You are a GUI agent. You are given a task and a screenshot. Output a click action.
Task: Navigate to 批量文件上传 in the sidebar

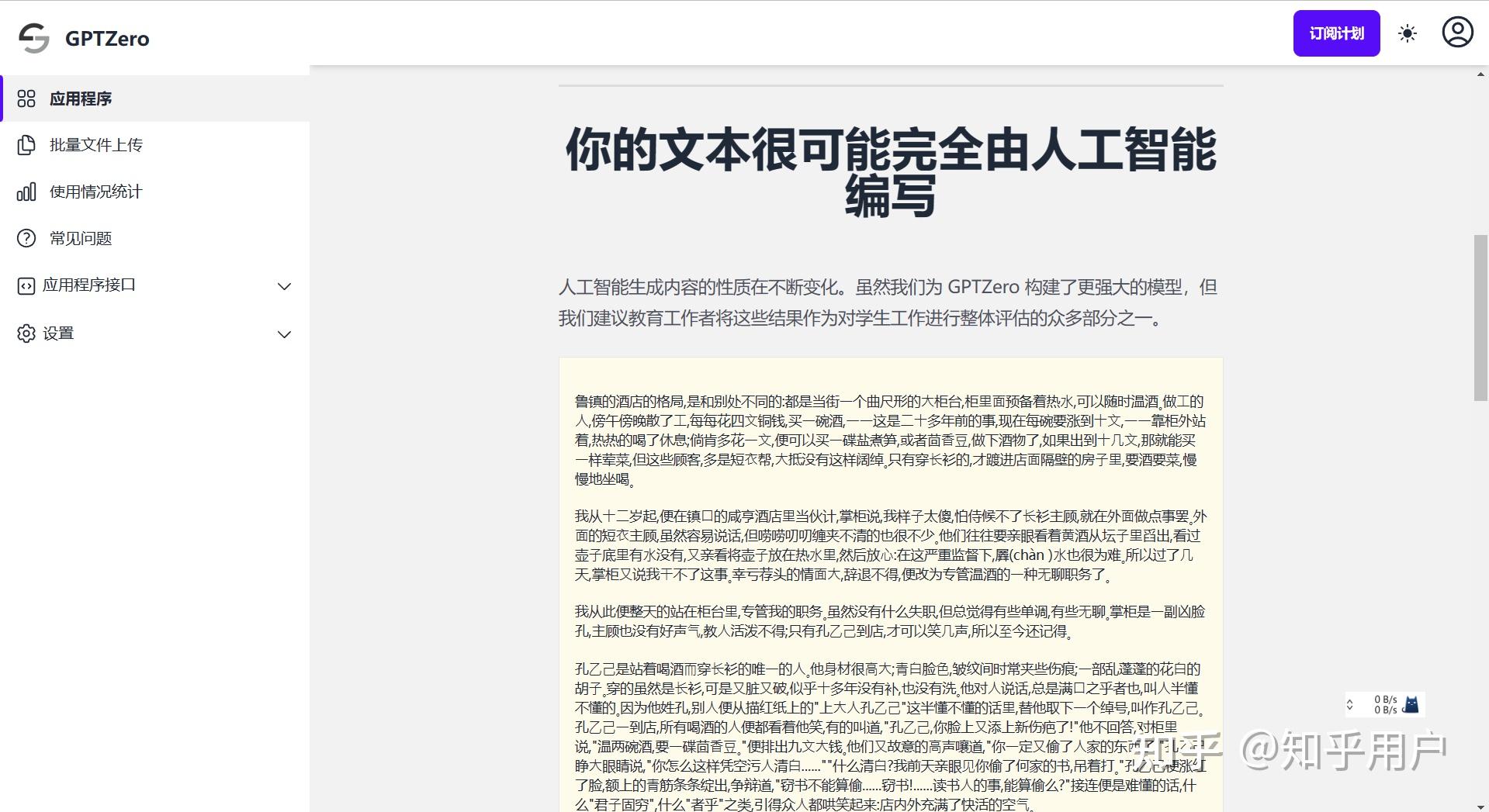95,145
